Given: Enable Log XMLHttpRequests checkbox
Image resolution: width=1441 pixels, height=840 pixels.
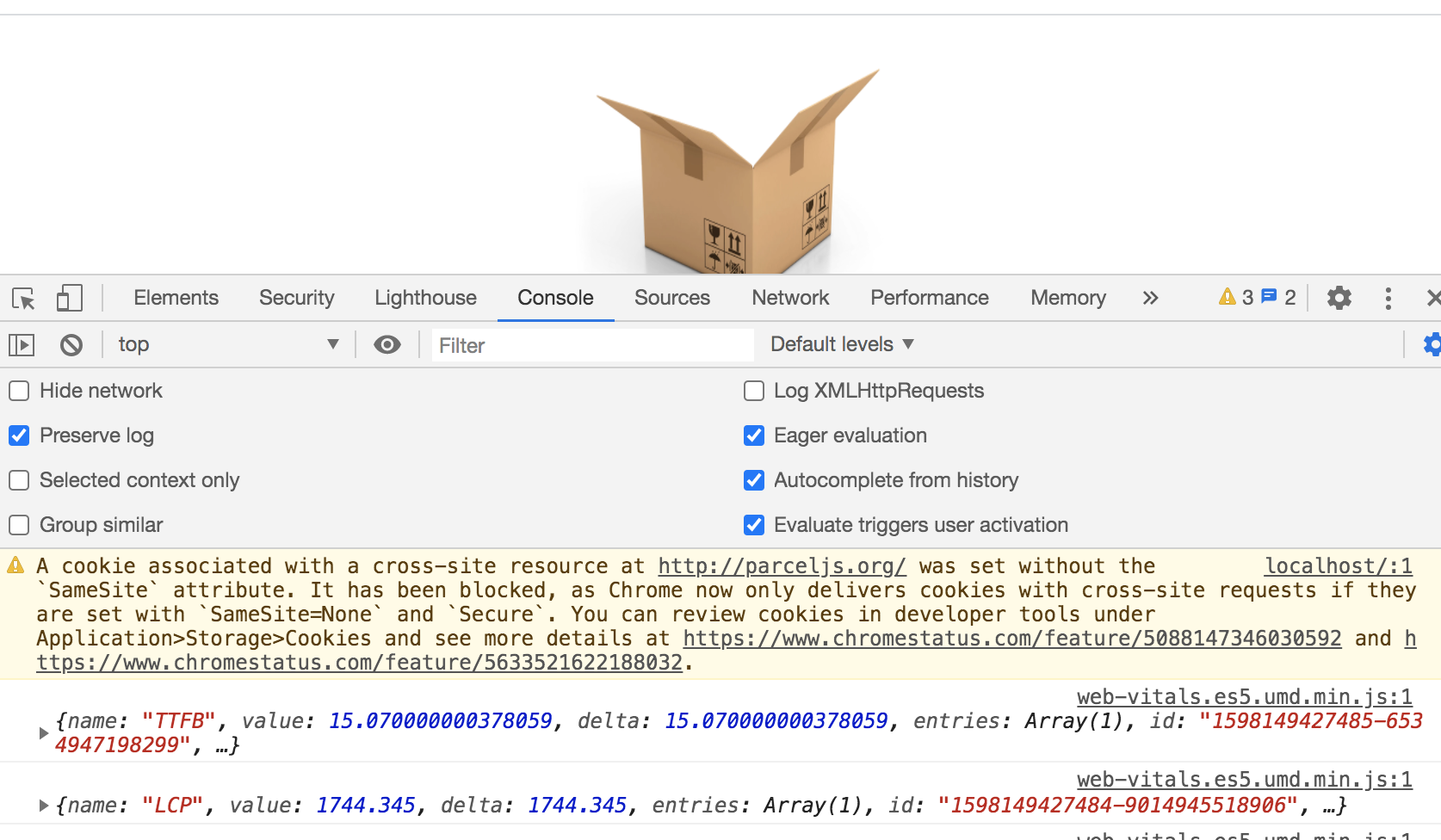Looking at the screenshot, I should (x=754, y=391).
